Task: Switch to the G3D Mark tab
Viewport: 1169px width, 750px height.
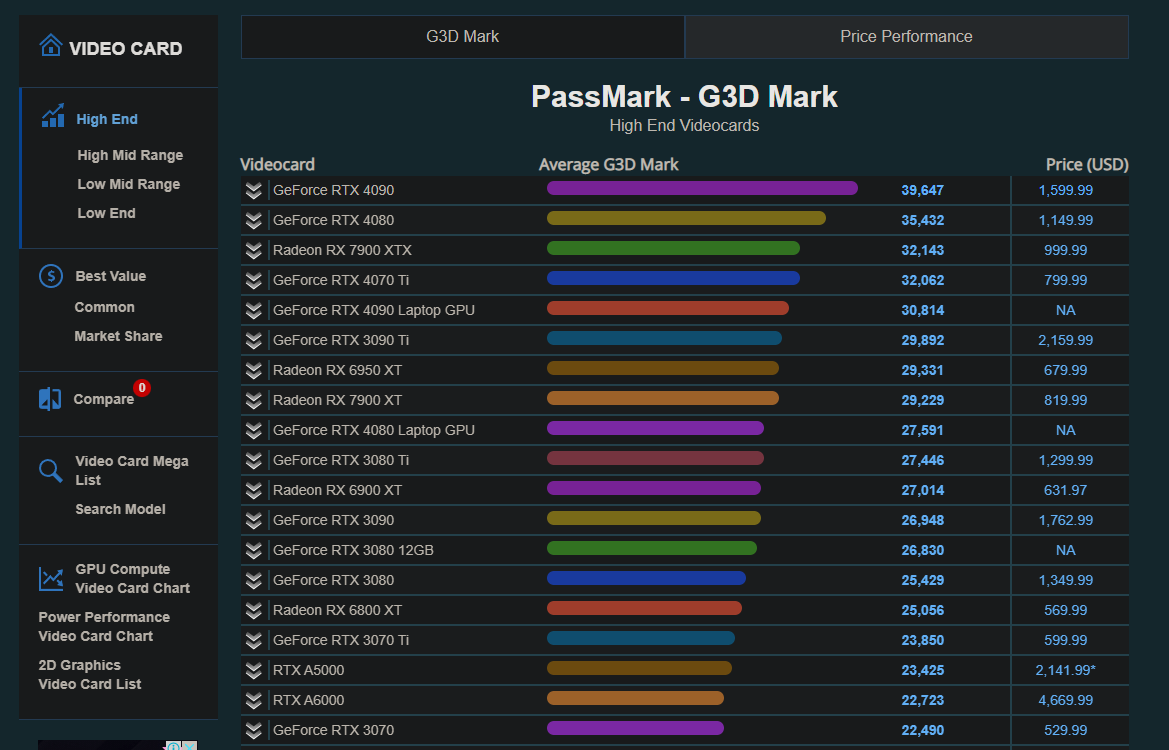Action: coord(462,37)
